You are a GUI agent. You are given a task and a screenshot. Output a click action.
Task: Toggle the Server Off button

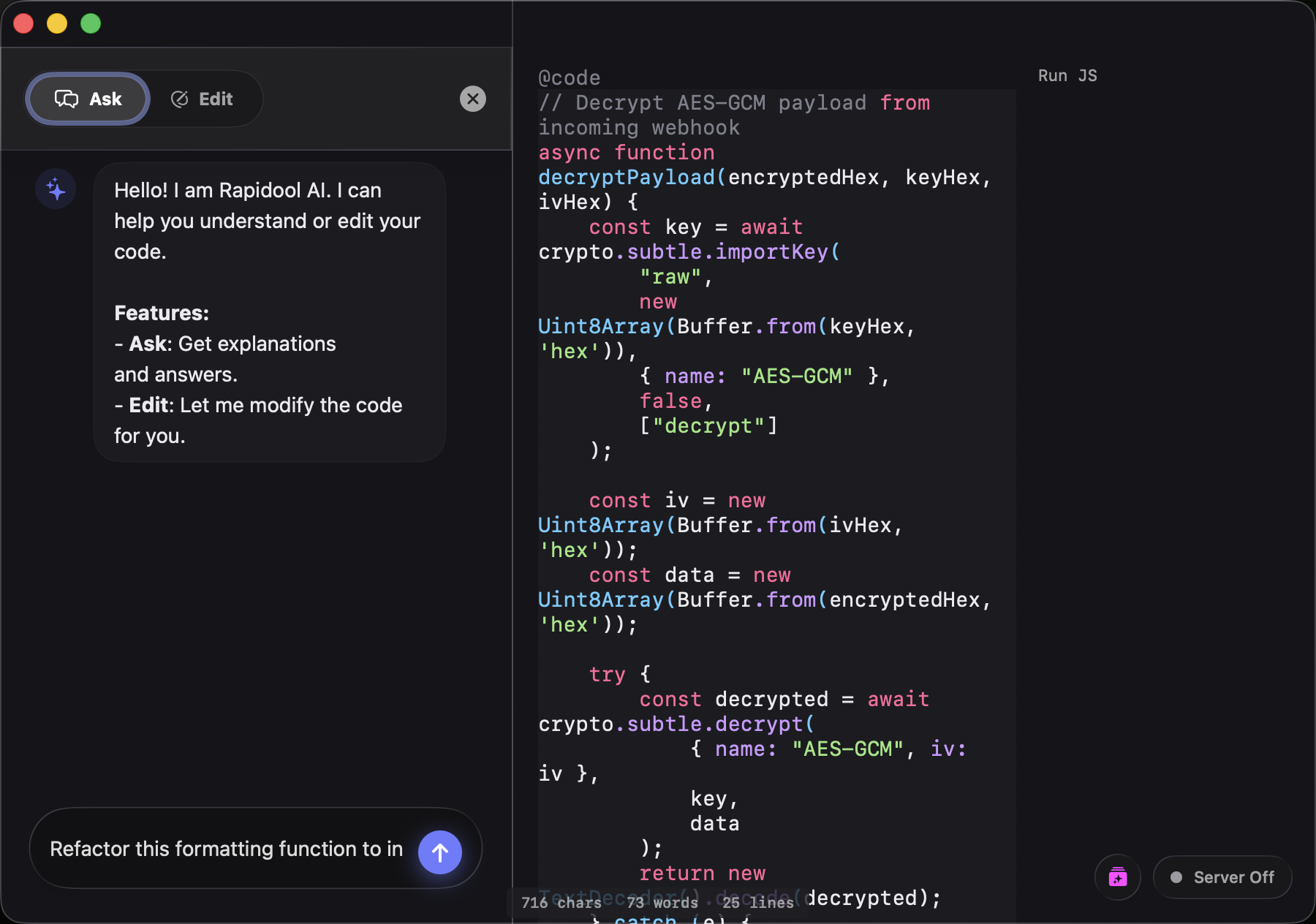tap(1222, 877)
